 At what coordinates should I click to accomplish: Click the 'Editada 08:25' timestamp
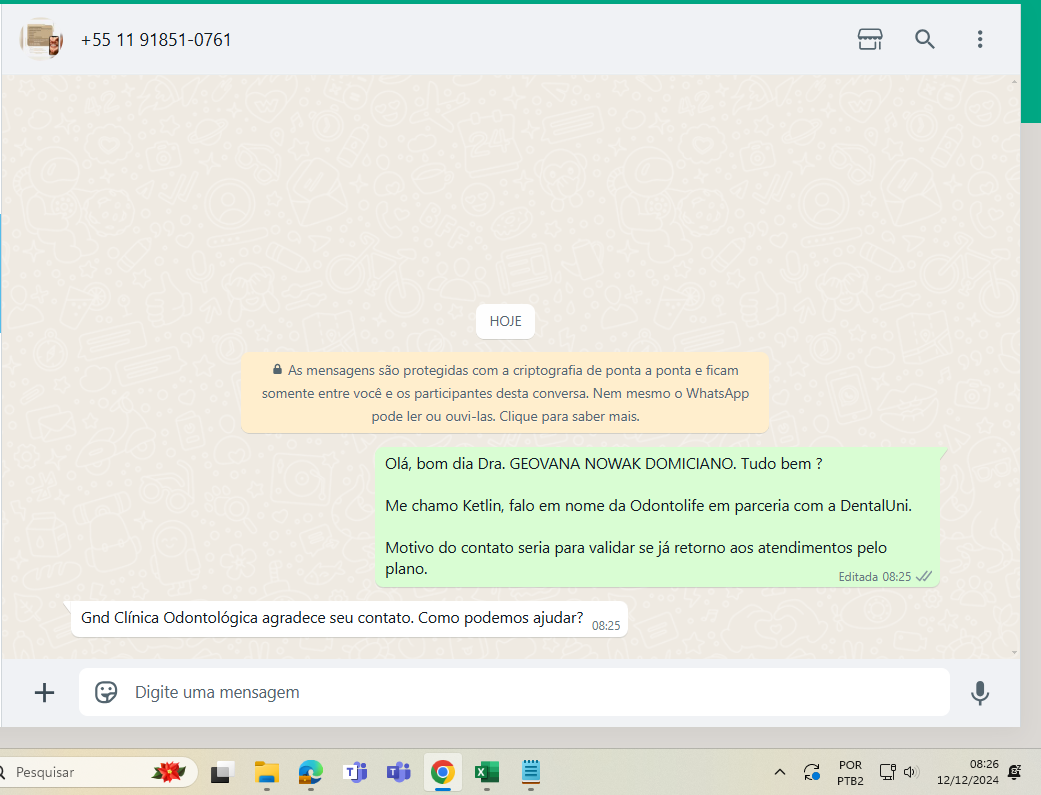coord(874,577)
